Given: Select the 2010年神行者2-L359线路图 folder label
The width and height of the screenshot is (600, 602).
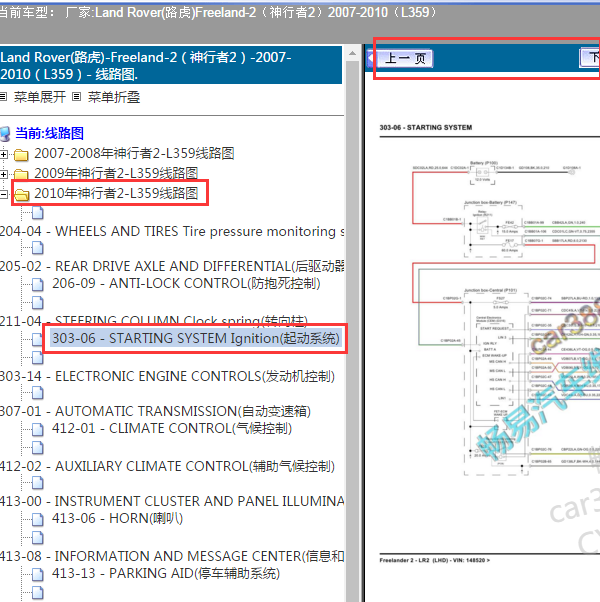Looking at the screenshot, I should [116, 194].
